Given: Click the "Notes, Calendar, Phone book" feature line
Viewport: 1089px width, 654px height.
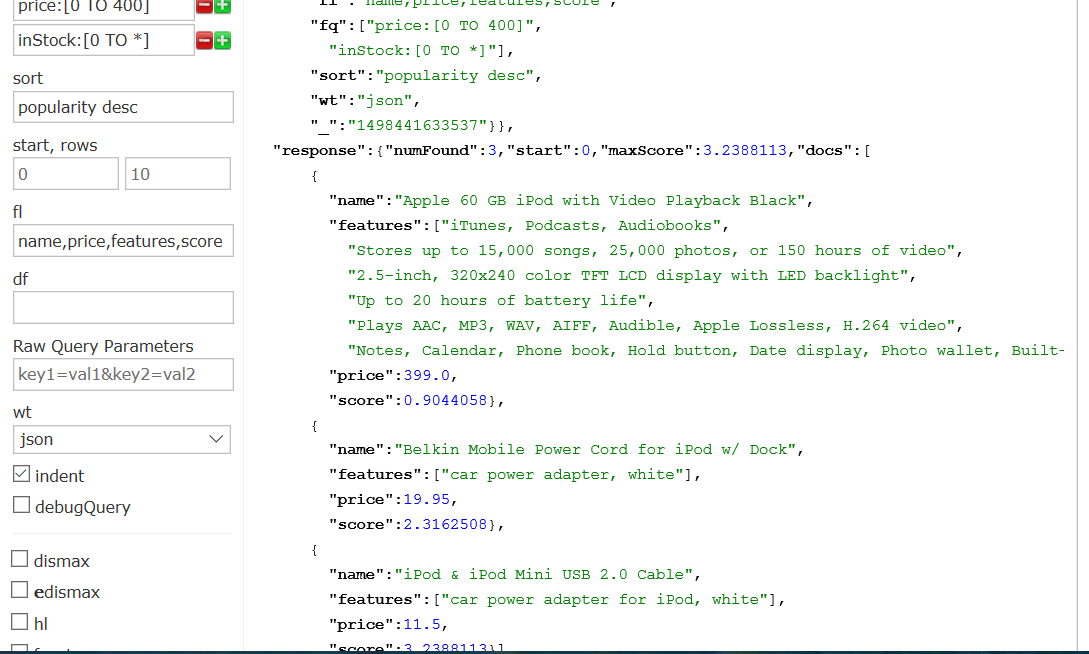Looking at the screenshot, I should 706,351.
